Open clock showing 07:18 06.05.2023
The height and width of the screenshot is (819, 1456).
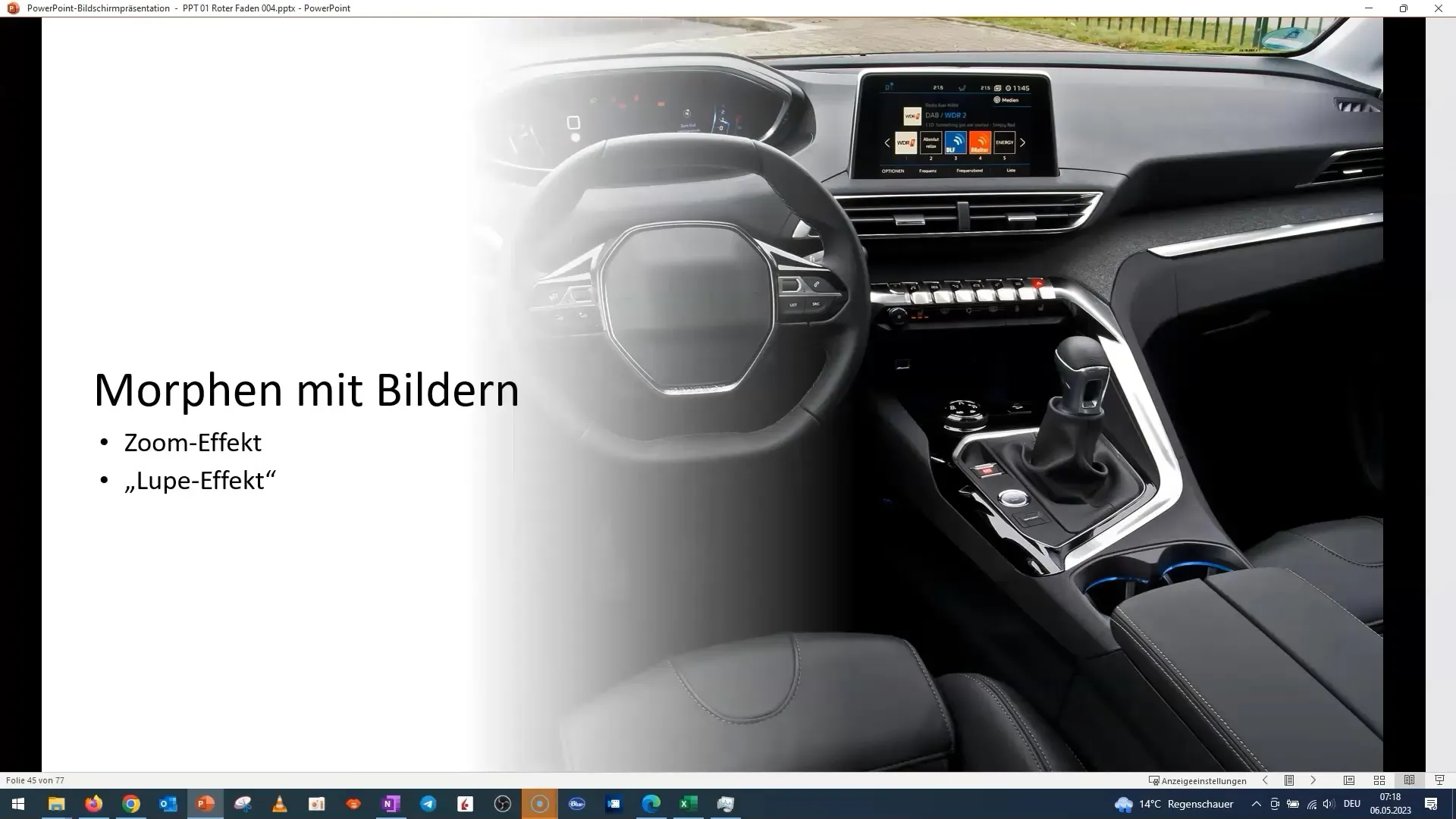[1390, 804]
